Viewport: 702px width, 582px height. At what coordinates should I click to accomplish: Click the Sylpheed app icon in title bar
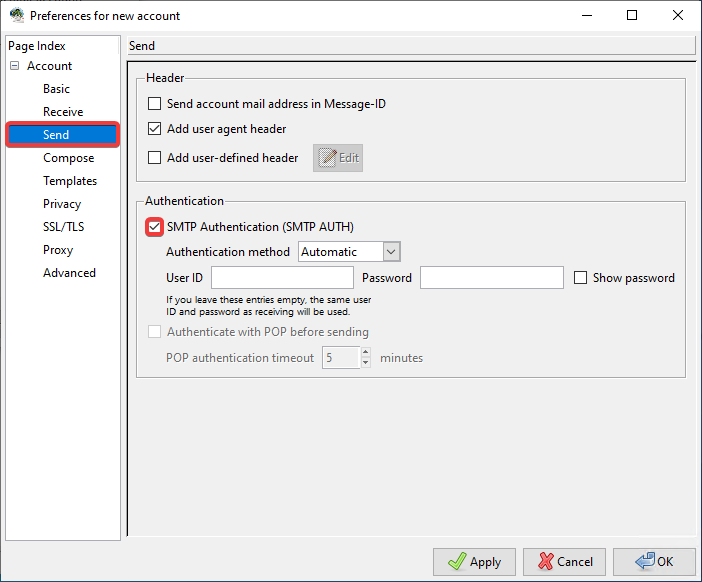click(16, 16)
